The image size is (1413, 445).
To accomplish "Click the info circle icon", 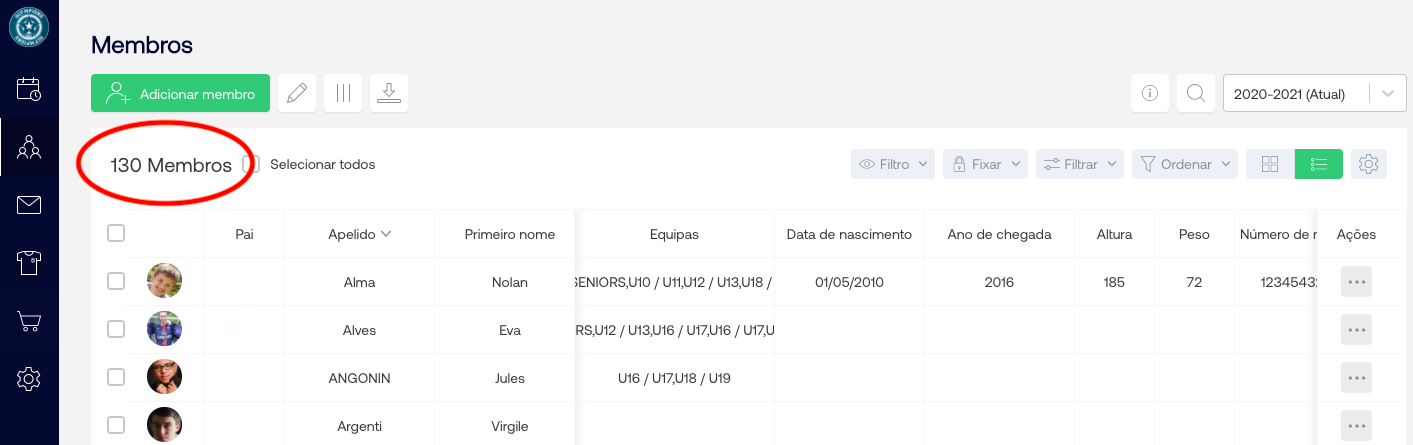I will (x=1150, y=94).
